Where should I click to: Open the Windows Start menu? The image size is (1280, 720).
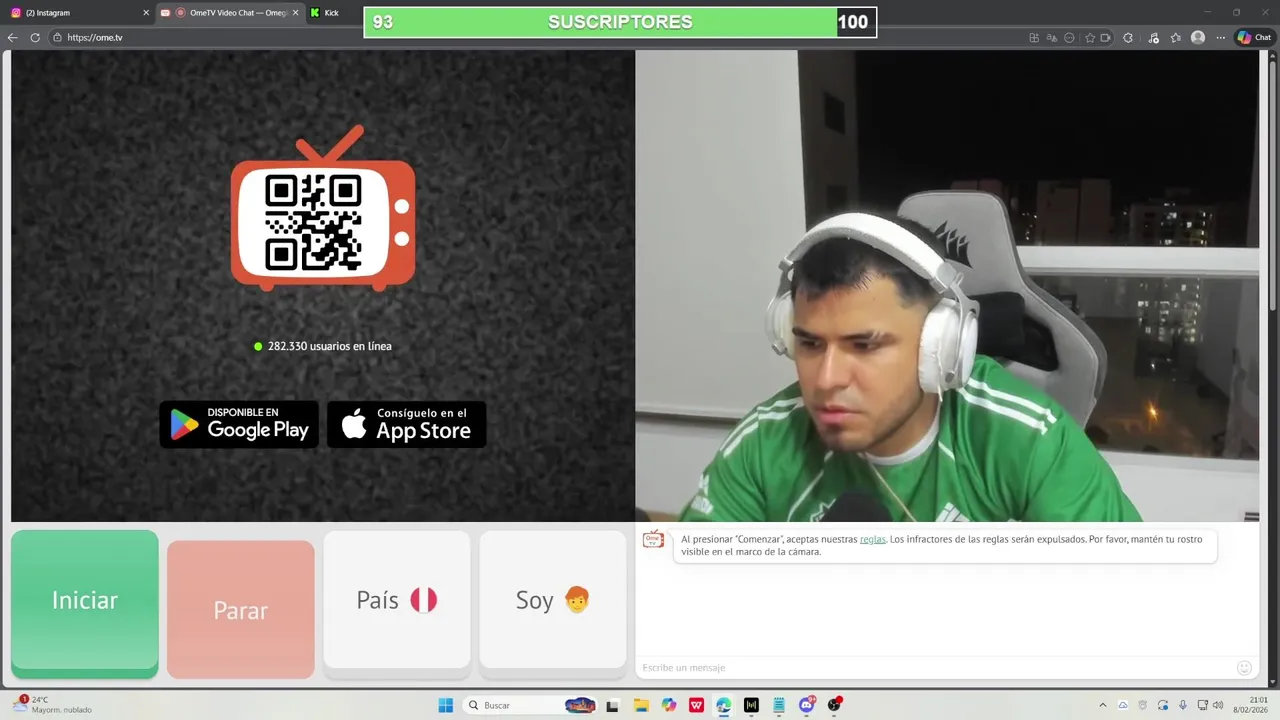[446, 705]
